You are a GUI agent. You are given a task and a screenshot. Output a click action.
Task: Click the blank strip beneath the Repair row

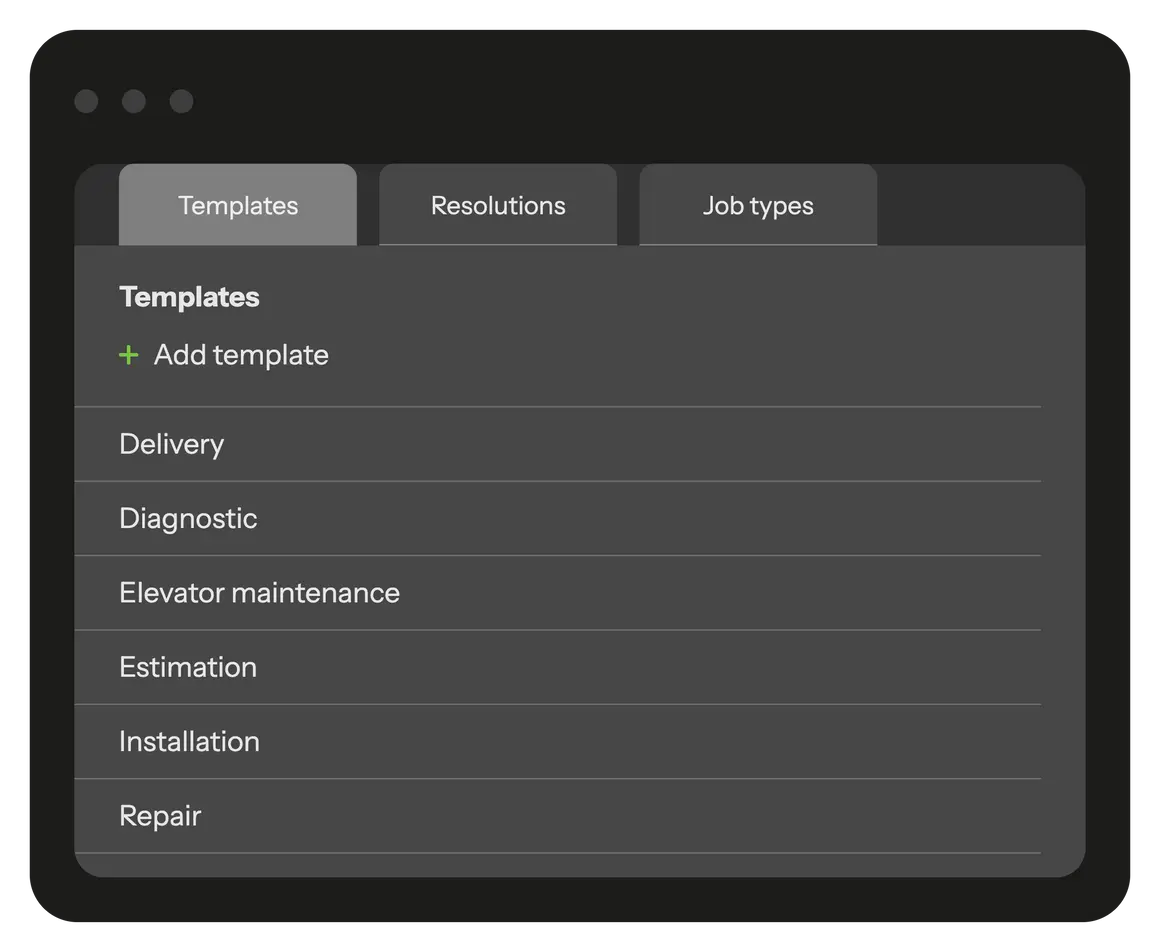tap(557, 865)
